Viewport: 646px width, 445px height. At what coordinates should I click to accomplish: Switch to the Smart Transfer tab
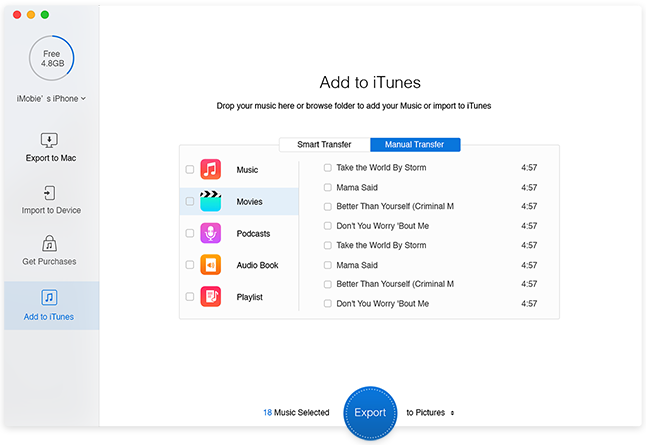coord(325,145)
